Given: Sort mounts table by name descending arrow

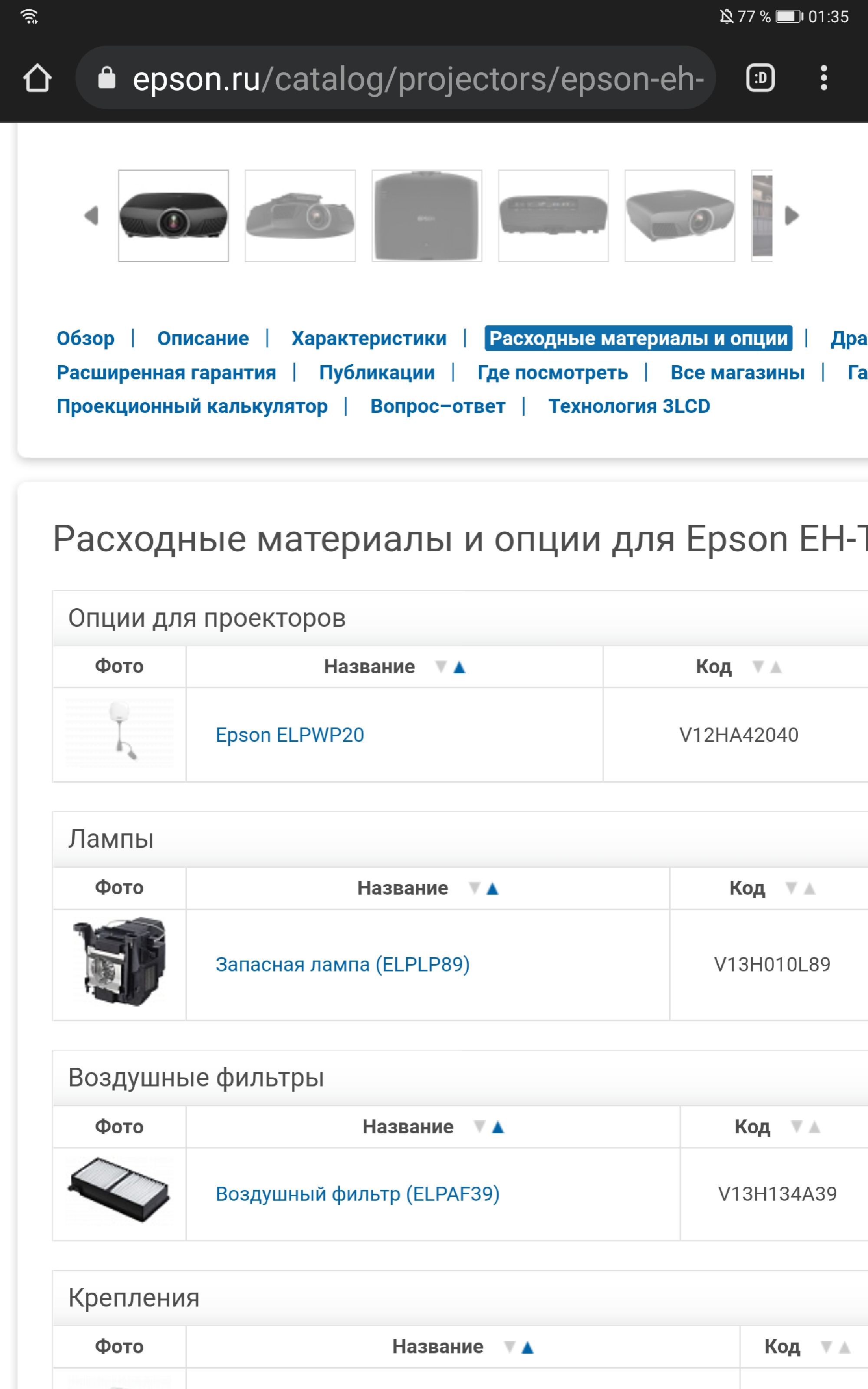Looking at the screenshot, I should point(509,1346).
